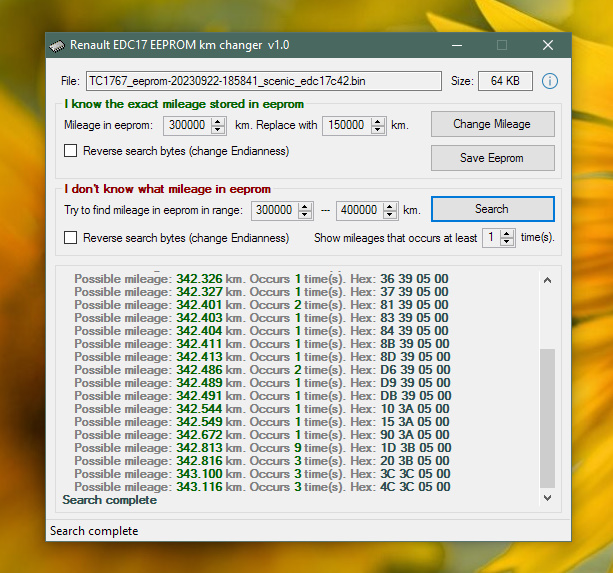Screen dimensions: 613x573
Task: Select the 342.411 km result row
Action: (x=262, y=344)
